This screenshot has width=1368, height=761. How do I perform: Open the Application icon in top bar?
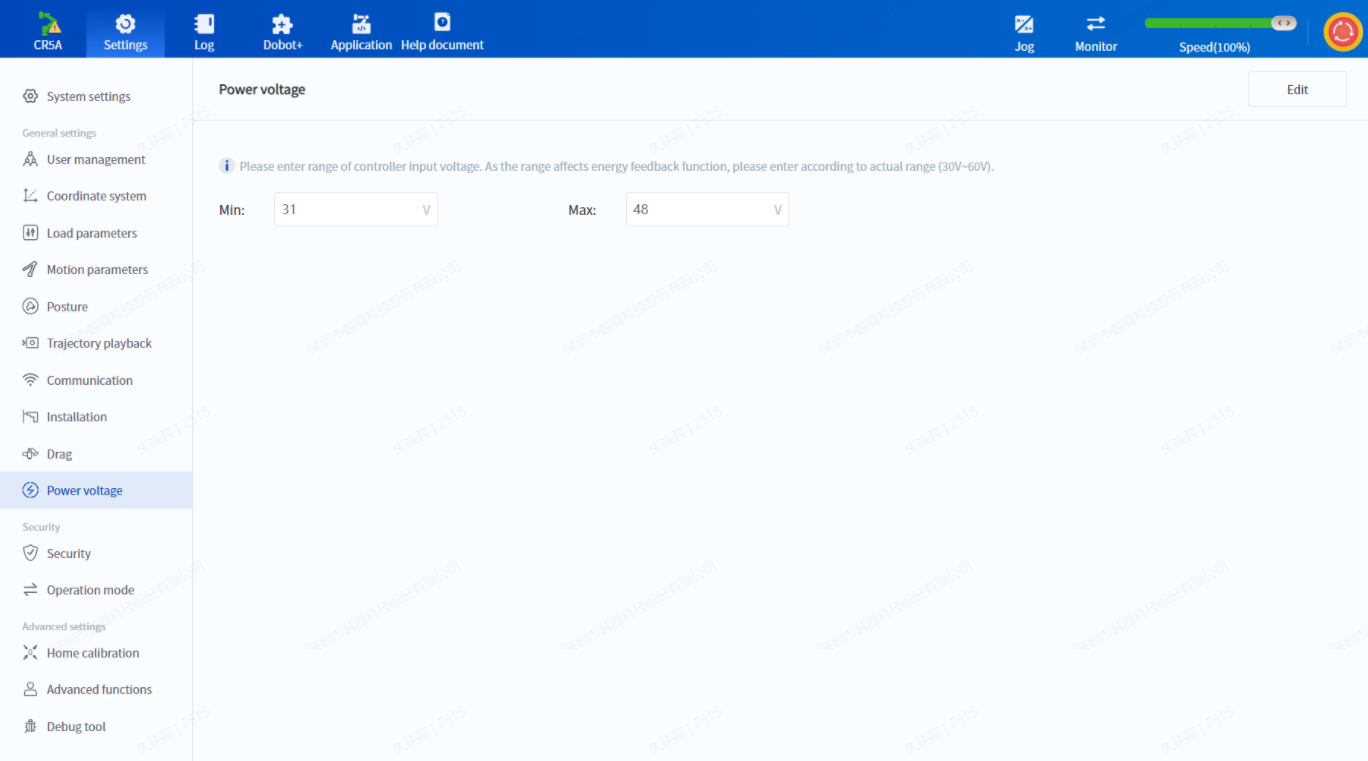pos(361,24)
